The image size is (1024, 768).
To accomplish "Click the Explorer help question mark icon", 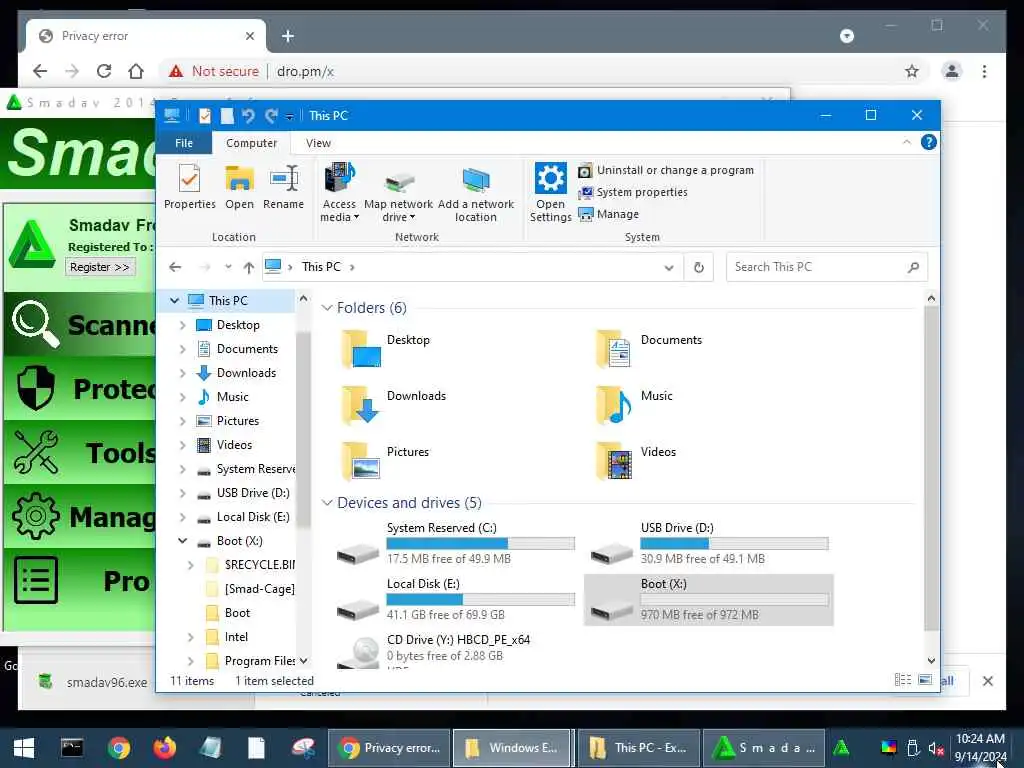I will click(x=928, y=142).
